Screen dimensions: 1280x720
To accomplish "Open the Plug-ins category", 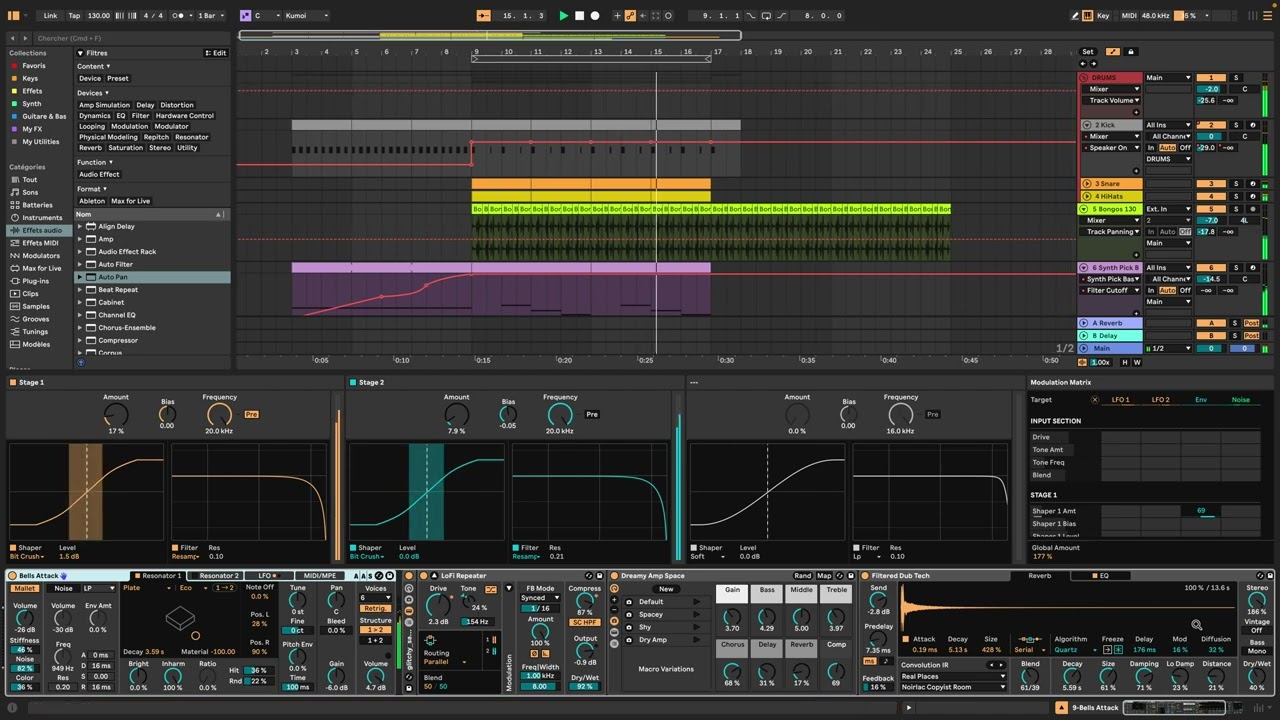I will point(35,281).
